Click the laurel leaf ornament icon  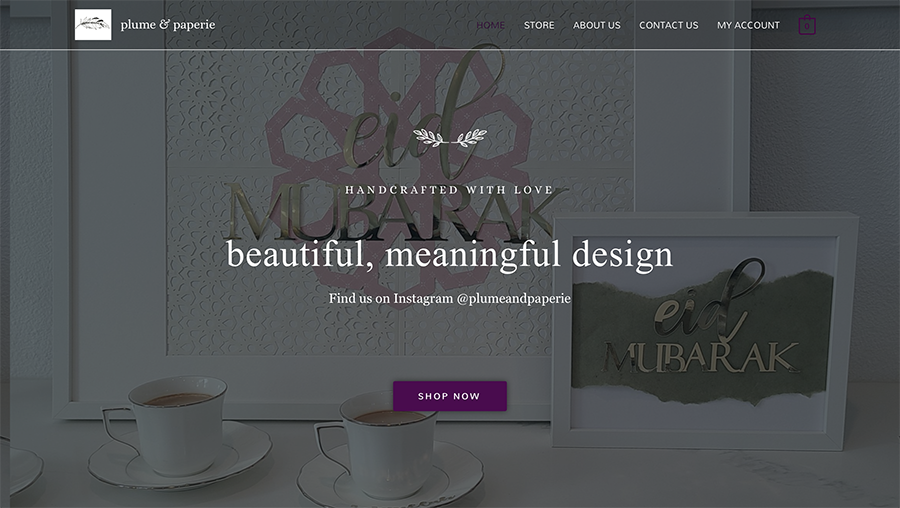click(x=450, y=138)
